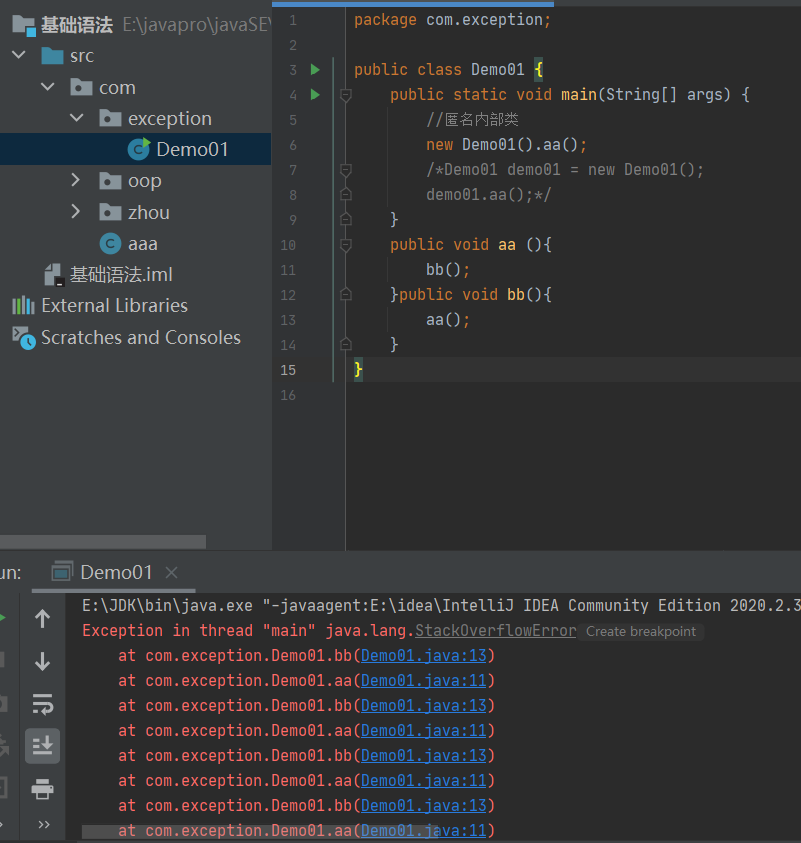Open first Demo01.java:13 stack trace link
The height and width of the screenshot is (843, 801).
click(424, 655)
